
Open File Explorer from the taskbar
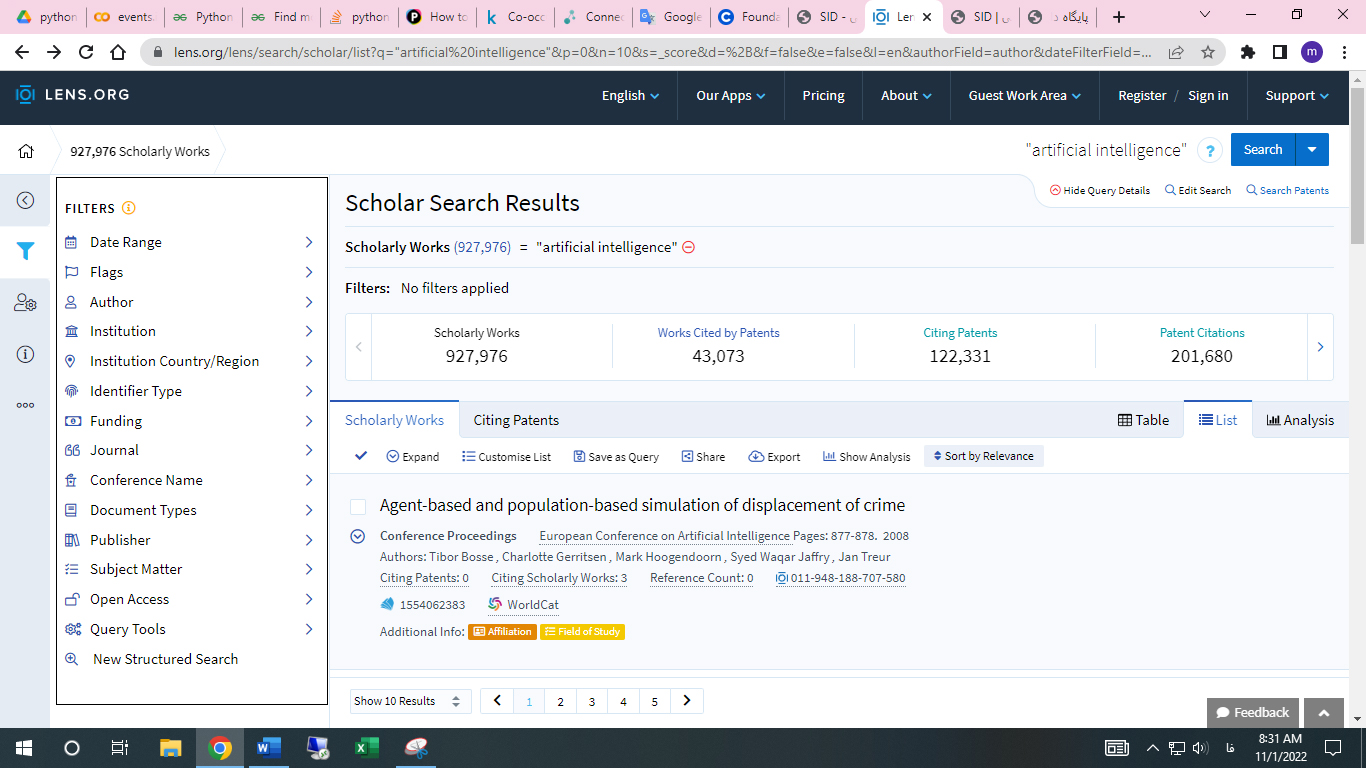[171, 747]
